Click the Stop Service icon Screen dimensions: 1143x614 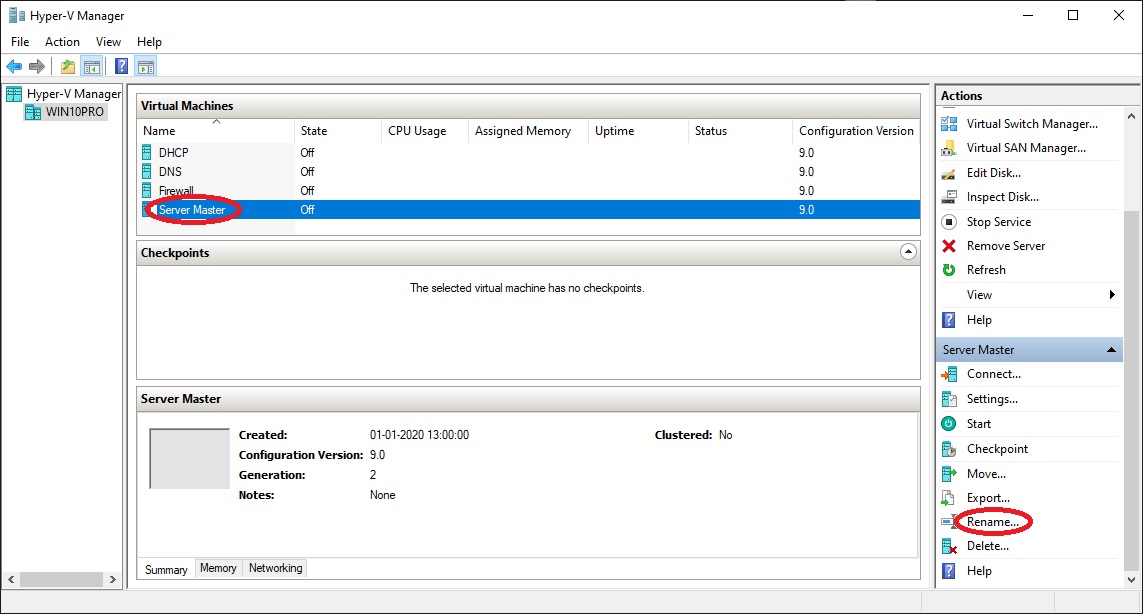pos(948,222)
